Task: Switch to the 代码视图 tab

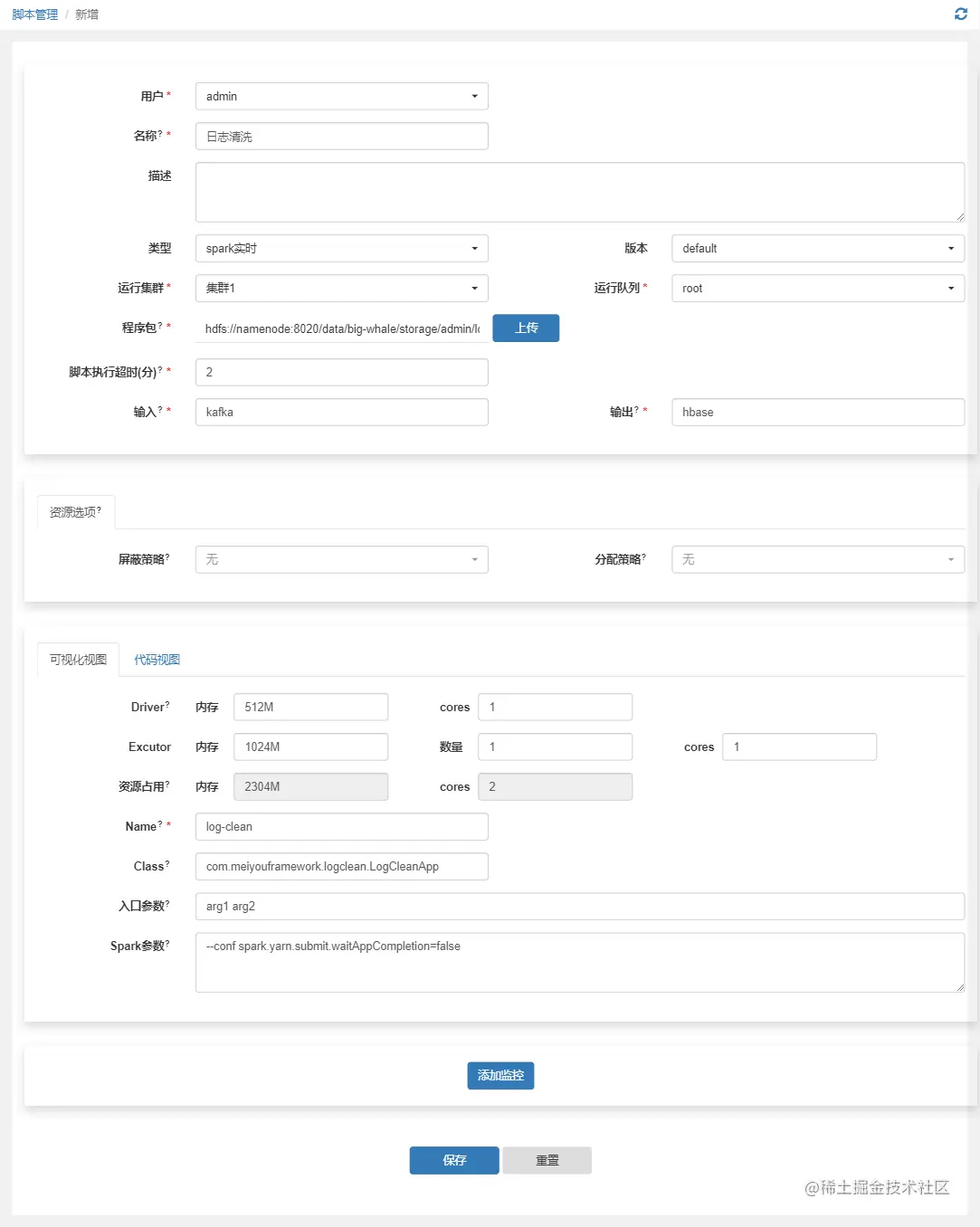Action: 157,660
